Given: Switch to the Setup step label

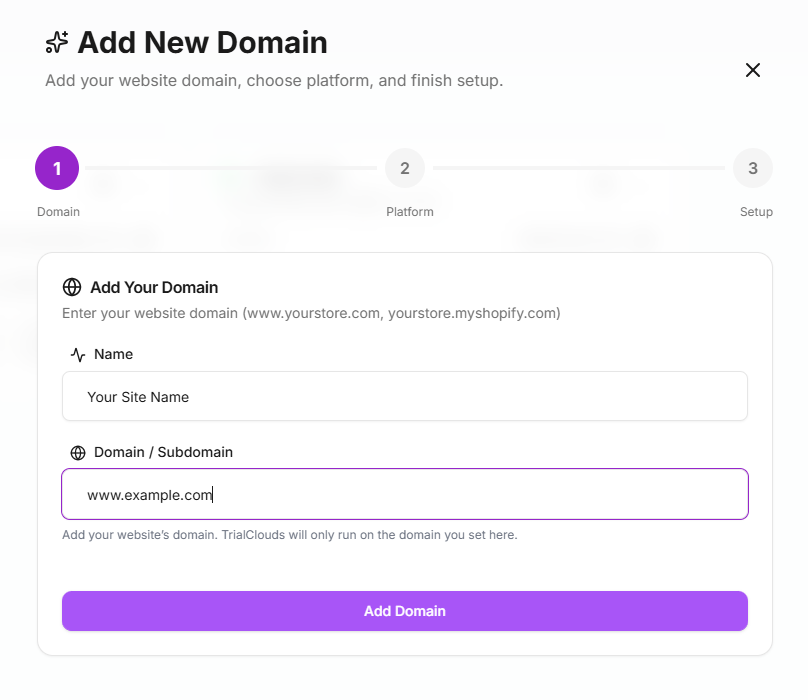Looking at the screenshot, I should 756,212.
